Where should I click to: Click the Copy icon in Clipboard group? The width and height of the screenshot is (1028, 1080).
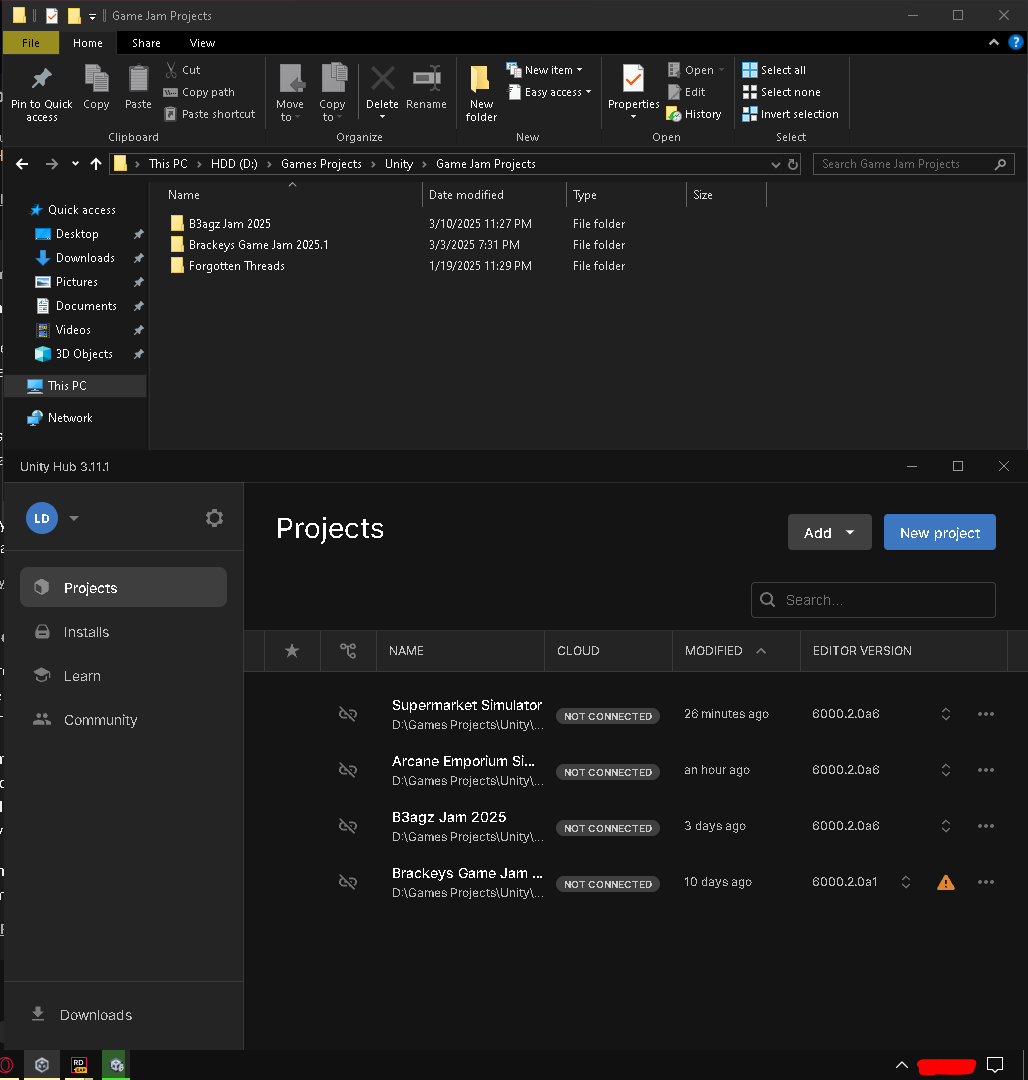tap(96, 79)
